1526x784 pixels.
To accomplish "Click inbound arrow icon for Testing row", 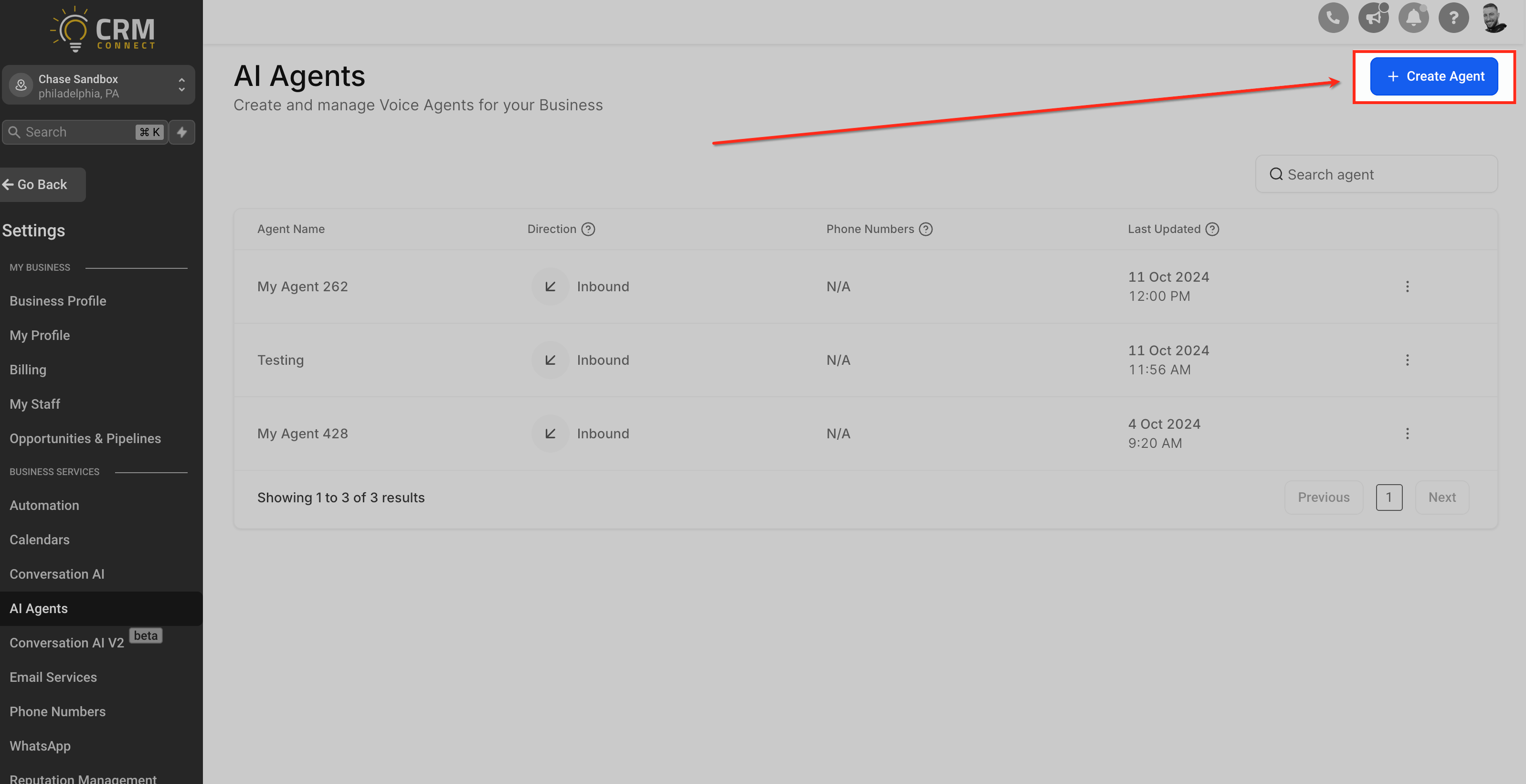I will click(550, 360).
